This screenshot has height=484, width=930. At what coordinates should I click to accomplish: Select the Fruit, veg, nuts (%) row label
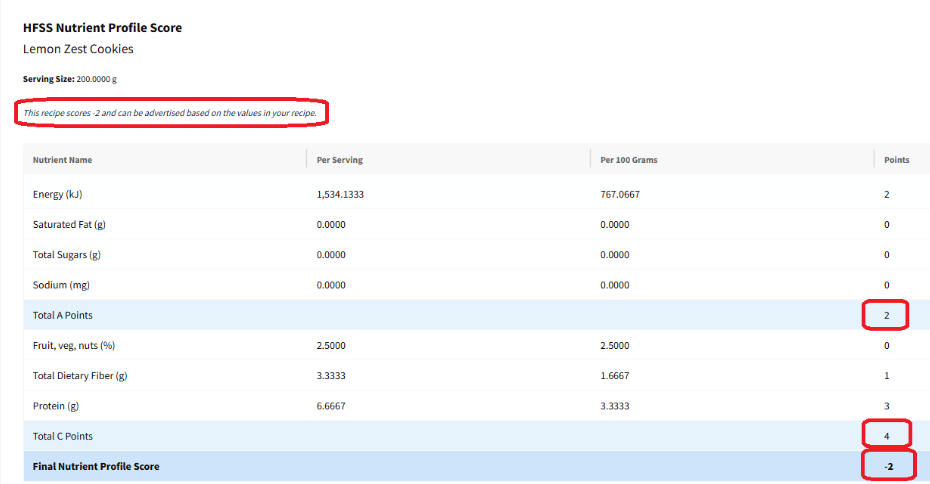pyautogui.click(x=74, y=346)
